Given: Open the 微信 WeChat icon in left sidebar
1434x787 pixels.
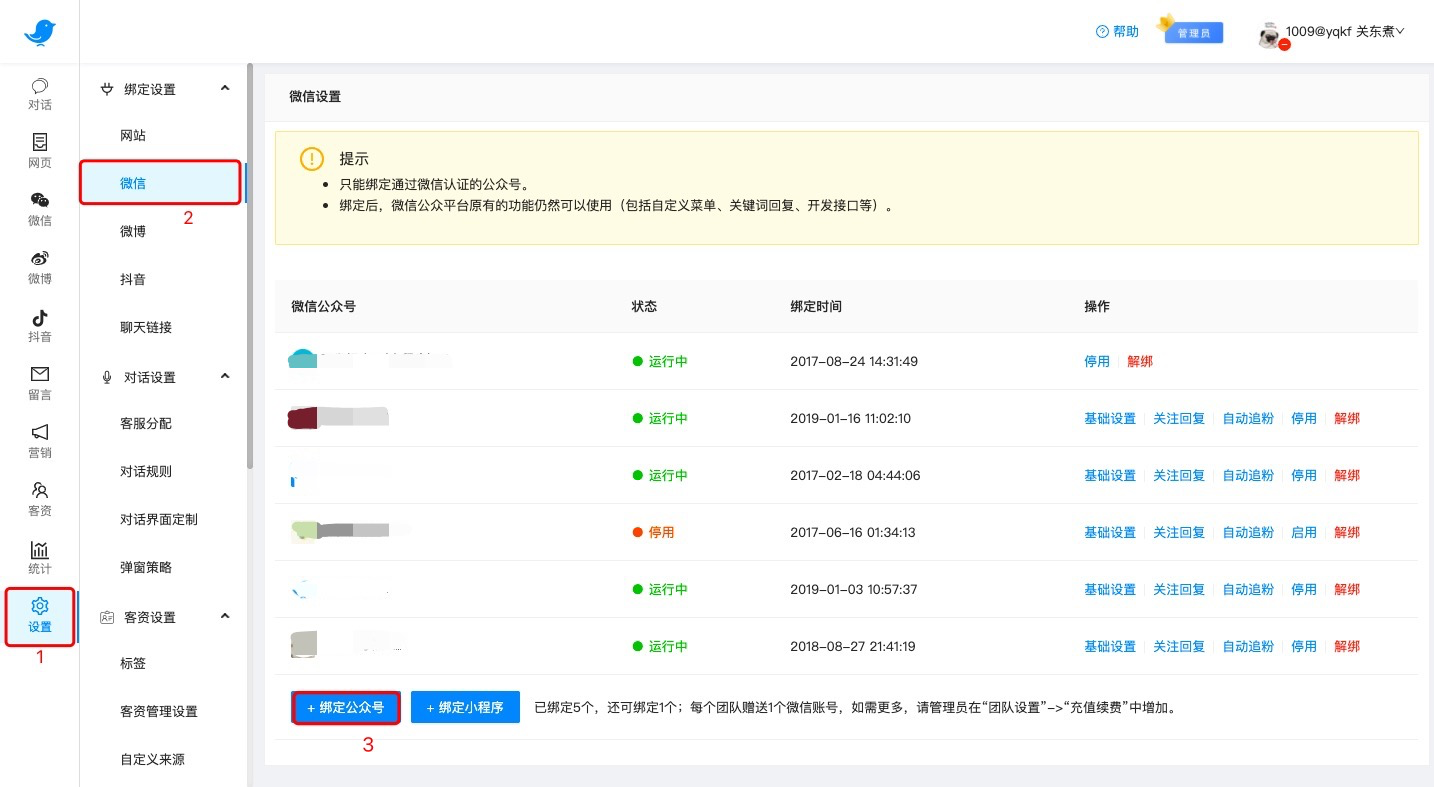Looking at the screenshot, I should click(x=40, y=202).
